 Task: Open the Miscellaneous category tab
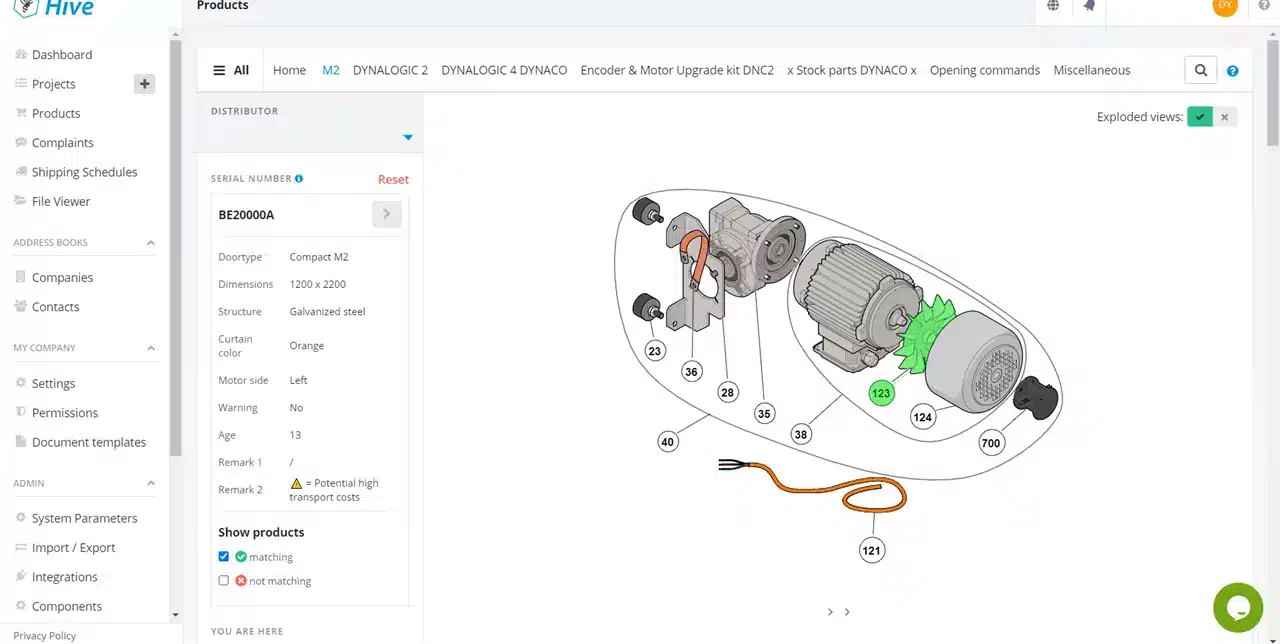[x=1092, y=70]
